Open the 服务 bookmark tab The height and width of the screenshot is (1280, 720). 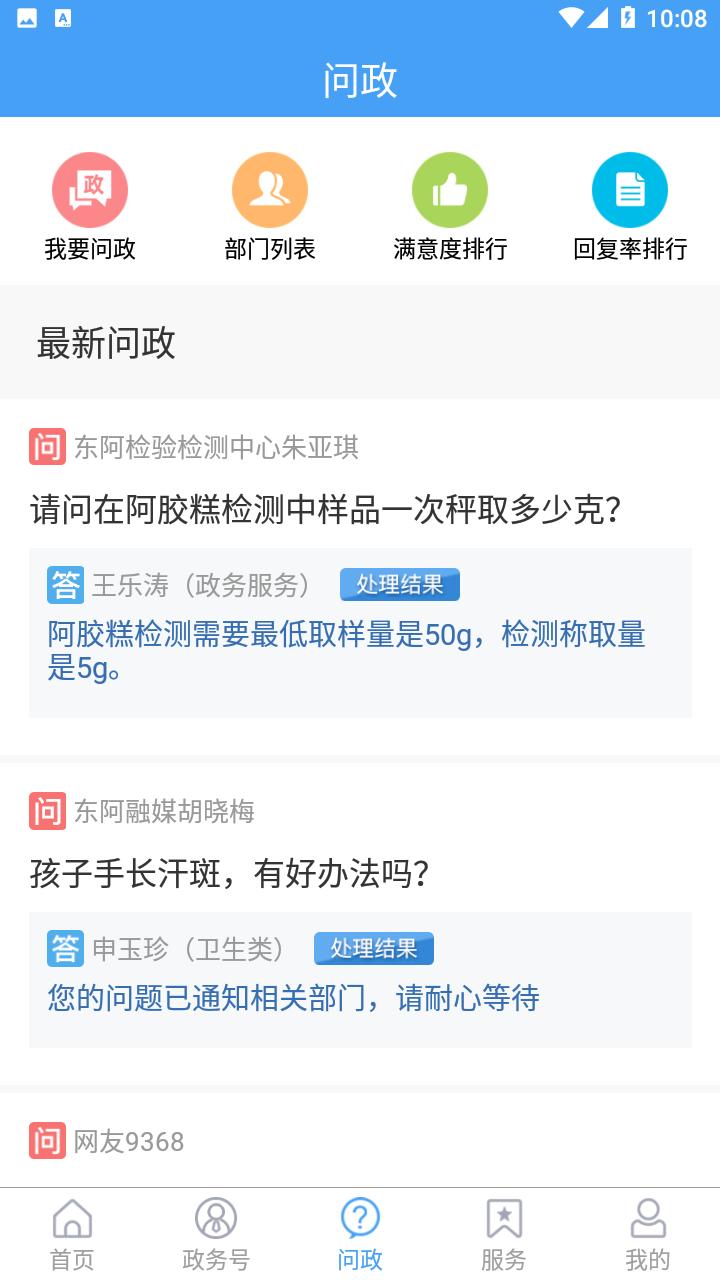click(503, 1235)
